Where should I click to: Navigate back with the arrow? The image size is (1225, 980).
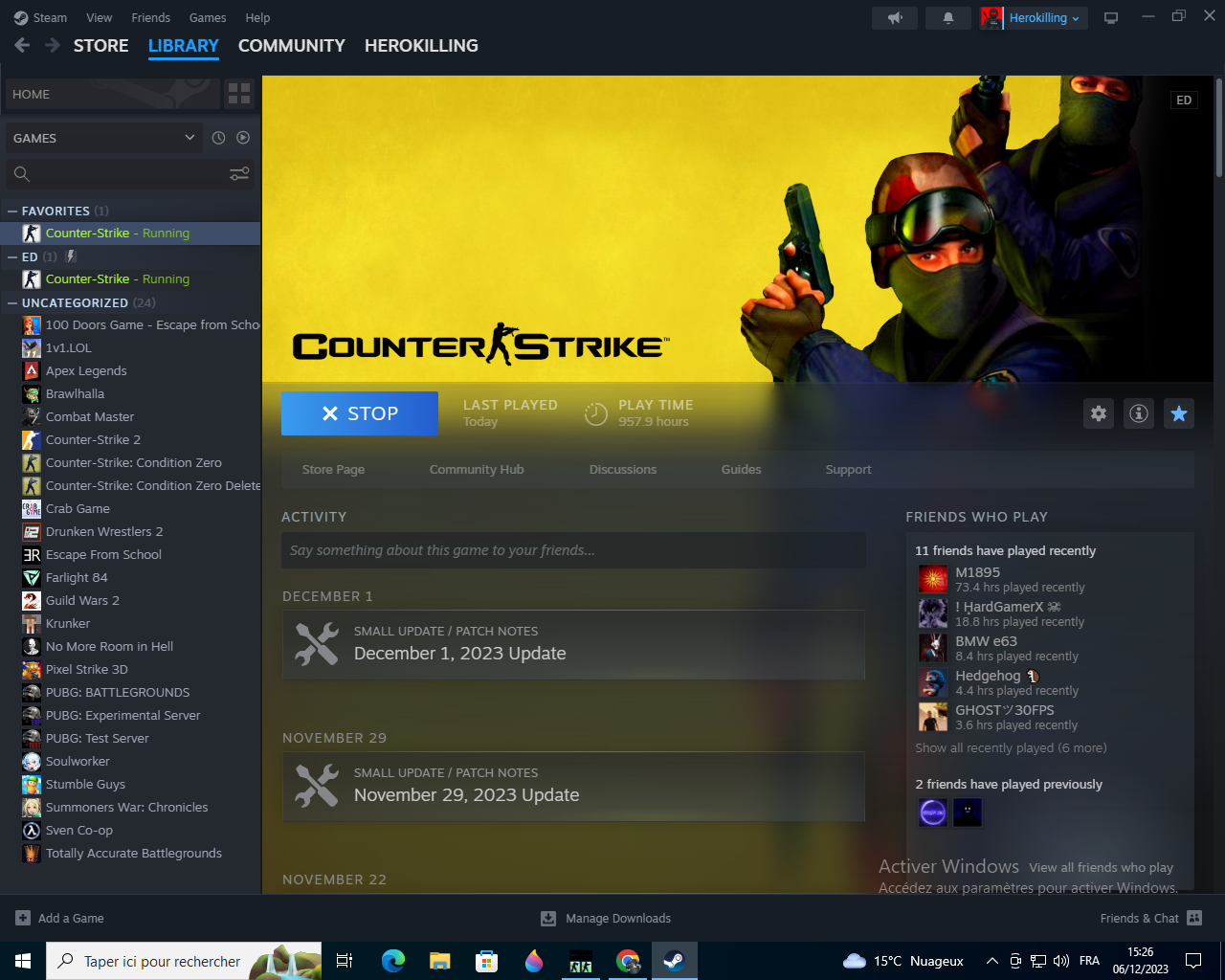pos(22,45)
